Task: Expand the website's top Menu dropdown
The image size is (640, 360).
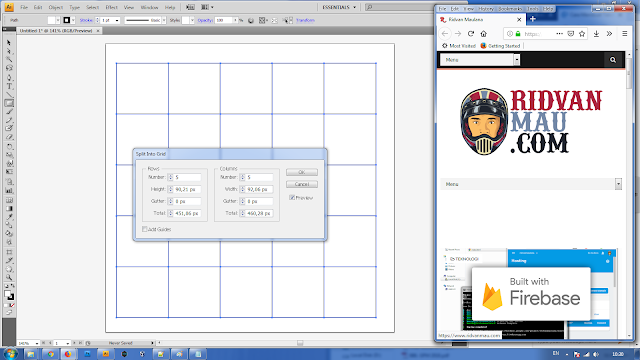Action: (517, 60)
